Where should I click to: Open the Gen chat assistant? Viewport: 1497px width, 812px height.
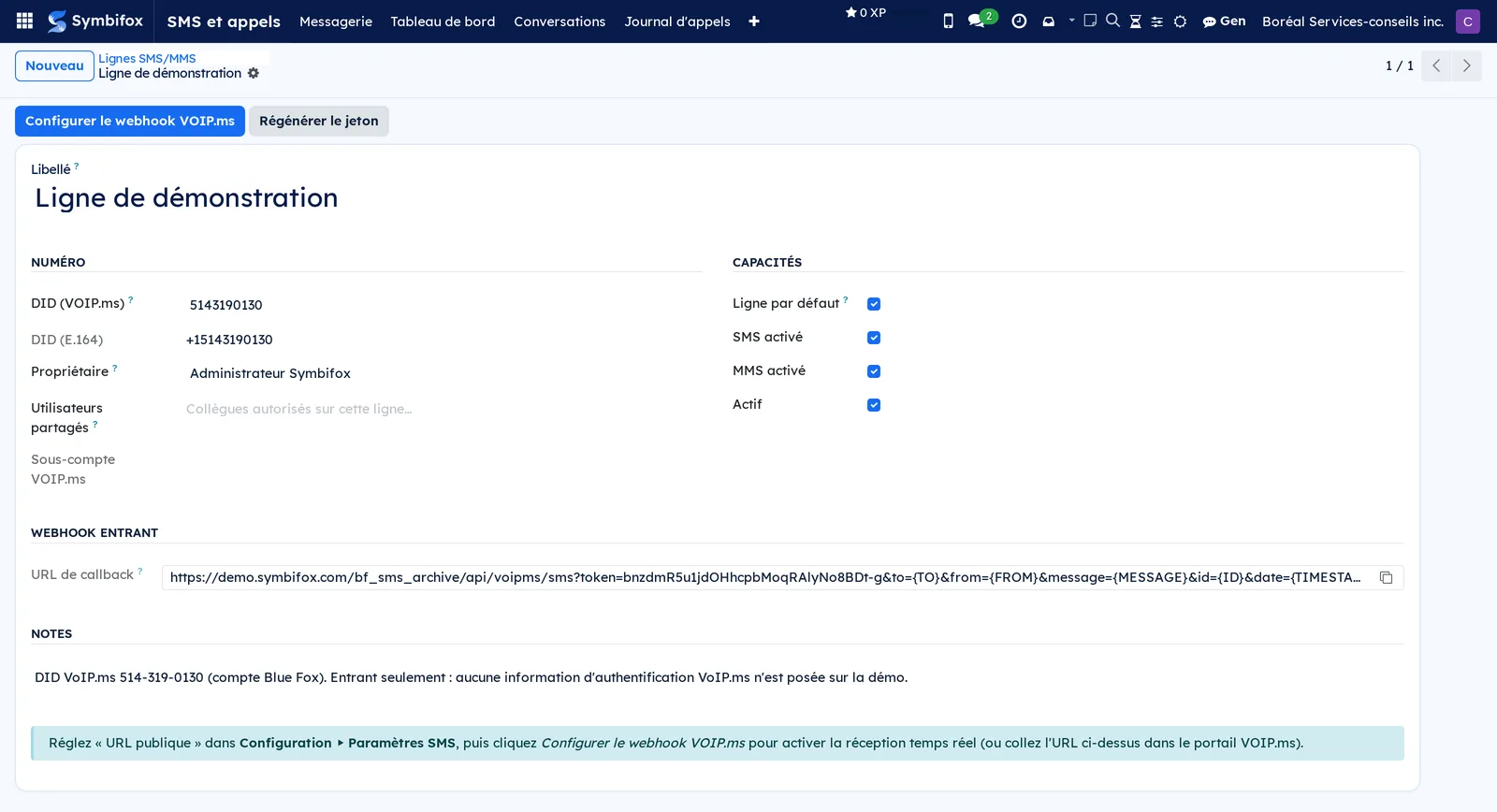point(1224,21)
